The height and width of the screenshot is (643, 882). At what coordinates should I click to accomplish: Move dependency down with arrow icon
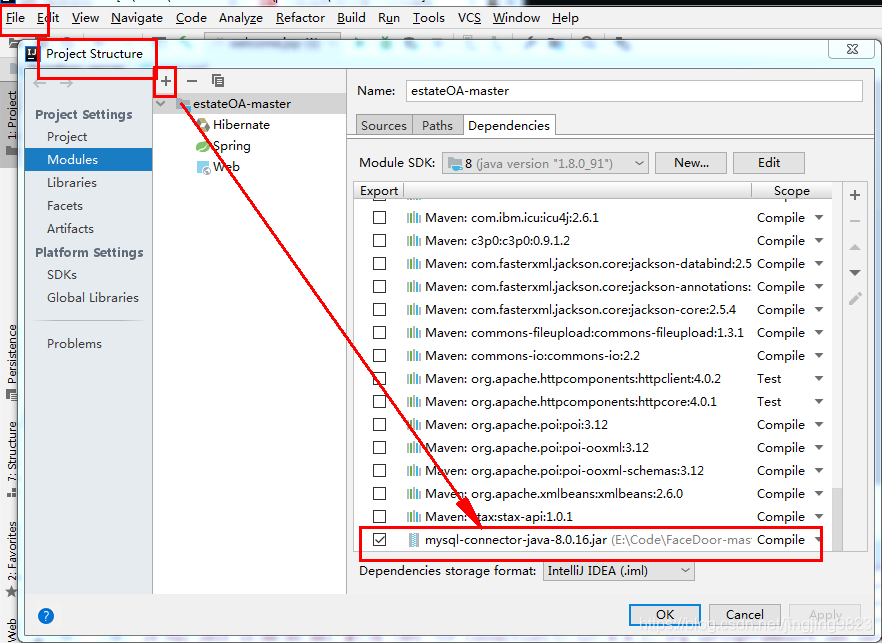point(855,273)
